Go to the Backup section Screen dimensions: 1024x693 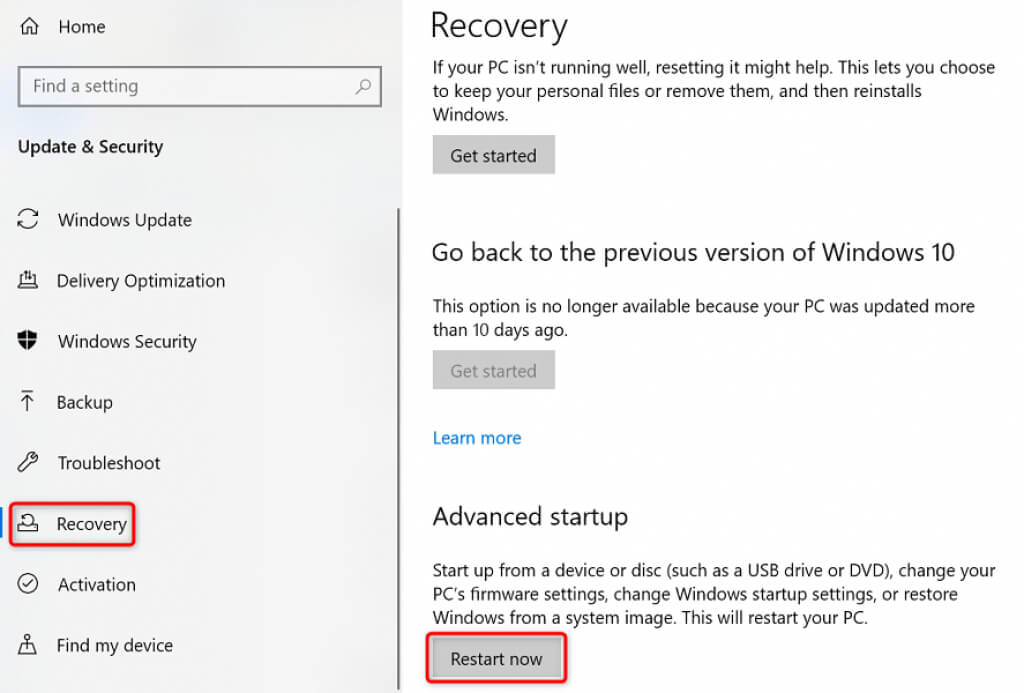click(x=84, y=402)
